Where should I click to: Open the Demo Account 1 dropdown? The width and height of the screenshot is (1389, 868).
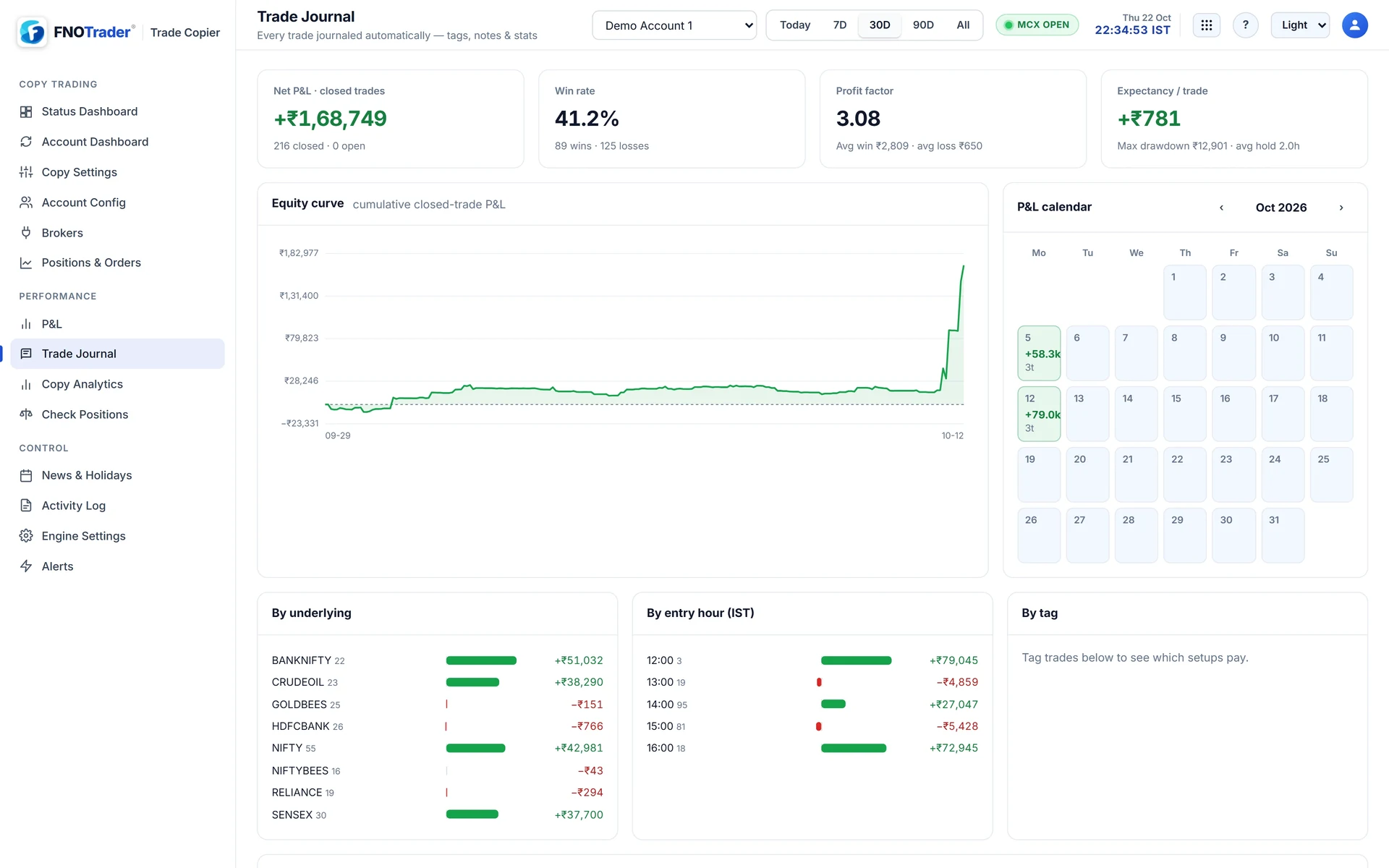(674, 25)
